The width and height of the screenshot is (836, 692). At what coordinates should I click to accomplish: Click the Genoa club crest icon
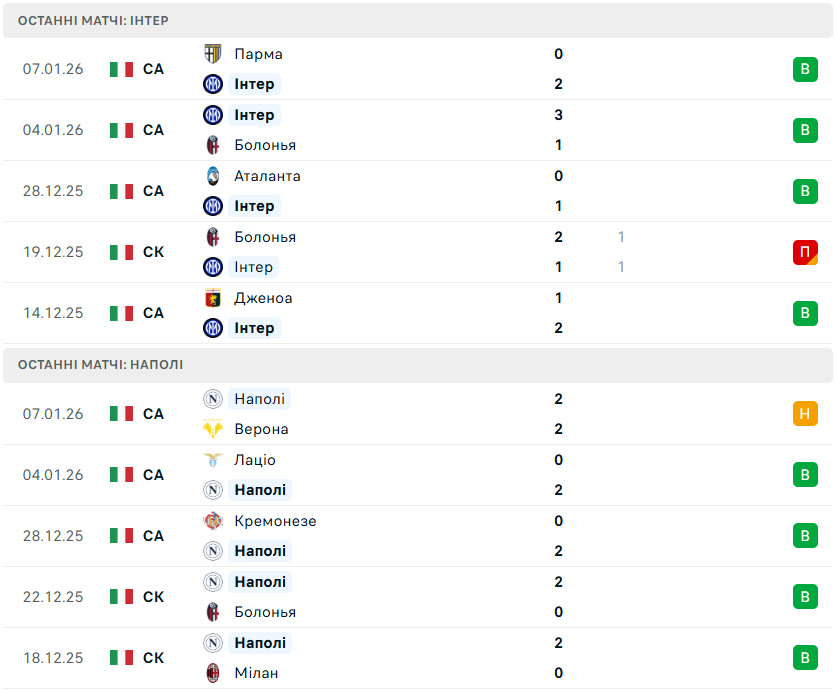pos(212,298)
